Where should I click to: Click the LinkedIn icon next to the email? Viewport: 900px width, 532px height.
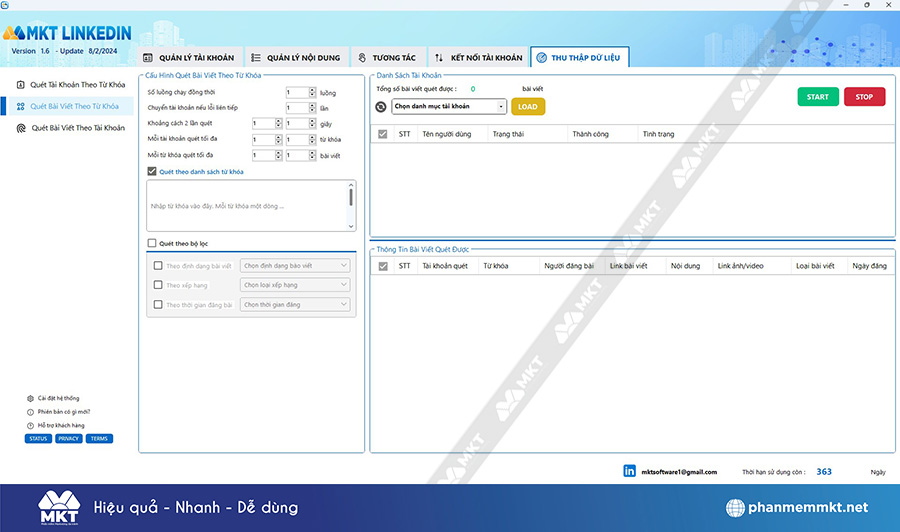(630, 471)
